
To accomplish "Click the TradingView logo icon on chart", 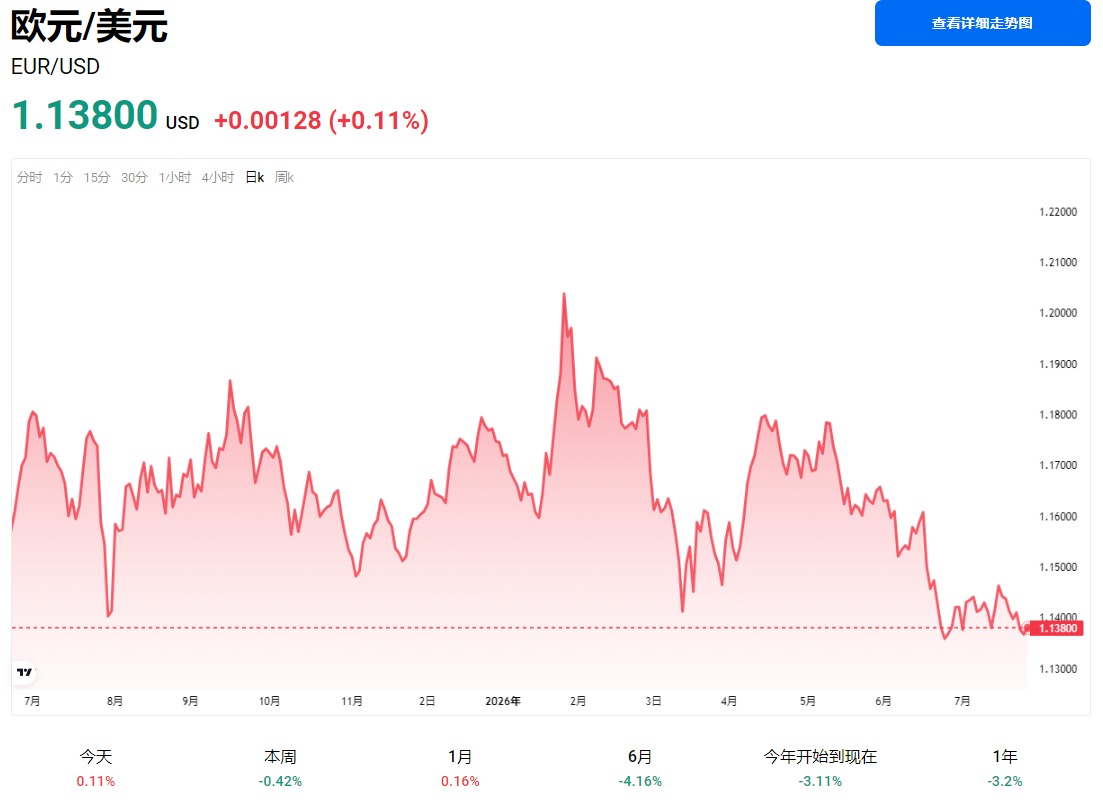I will point(25,672).
